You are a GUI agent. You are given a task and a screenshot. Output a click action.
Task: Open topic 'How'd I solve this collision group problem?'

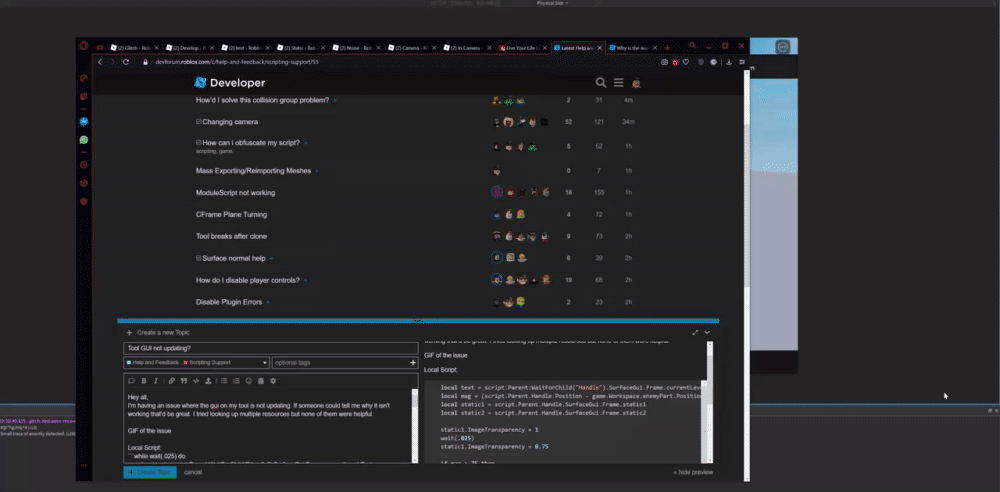click(262, 100)
